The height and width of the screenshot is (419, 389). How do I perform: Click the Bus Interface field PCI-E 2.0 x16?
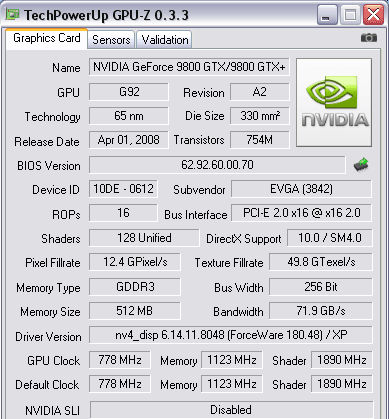coord(301,213)
